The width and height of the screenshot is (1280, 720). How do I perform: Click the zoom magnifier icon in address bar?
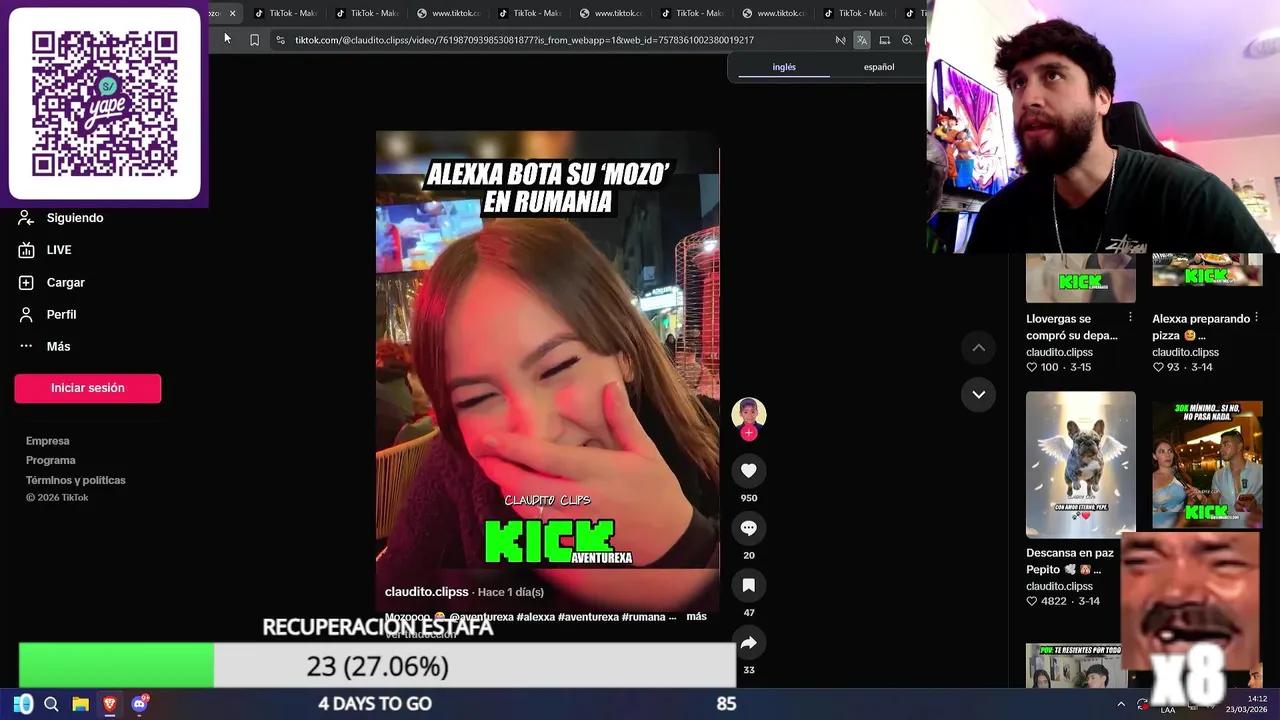pos(907,40)
